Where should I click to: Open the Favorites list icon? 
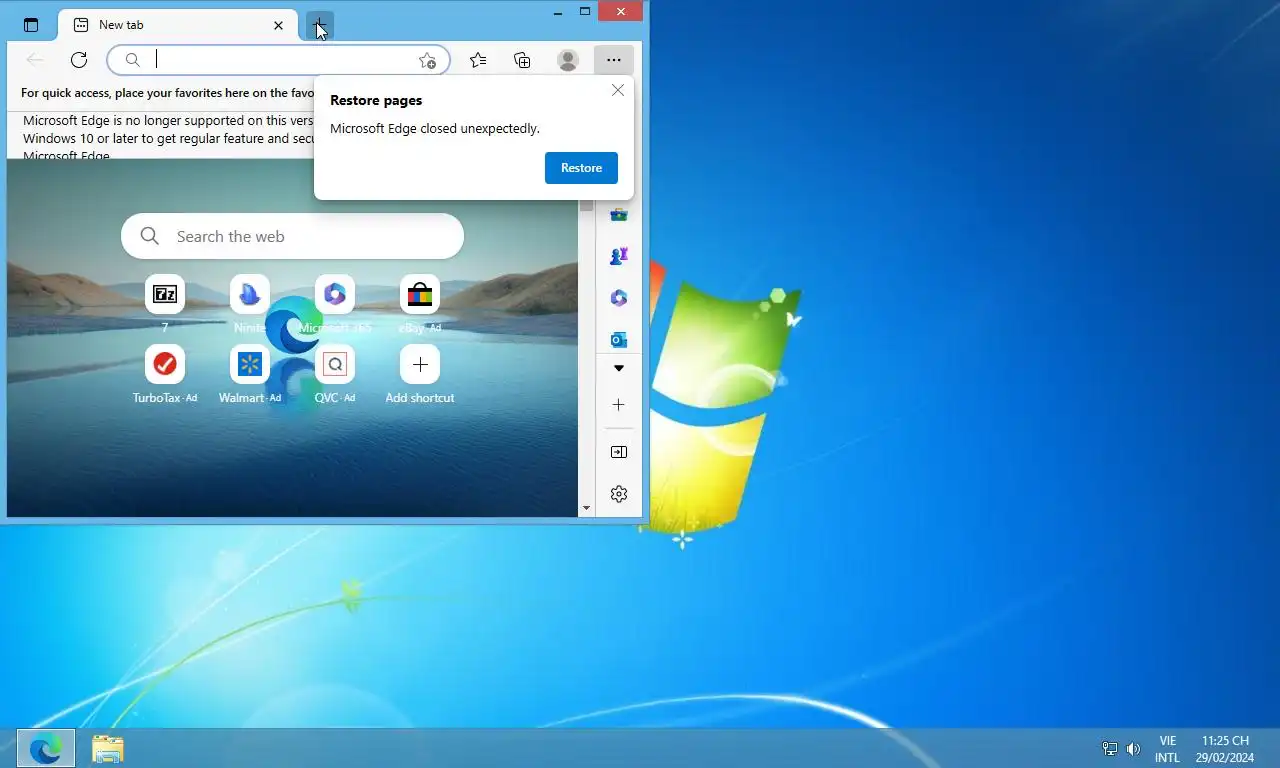coord(478,60)
